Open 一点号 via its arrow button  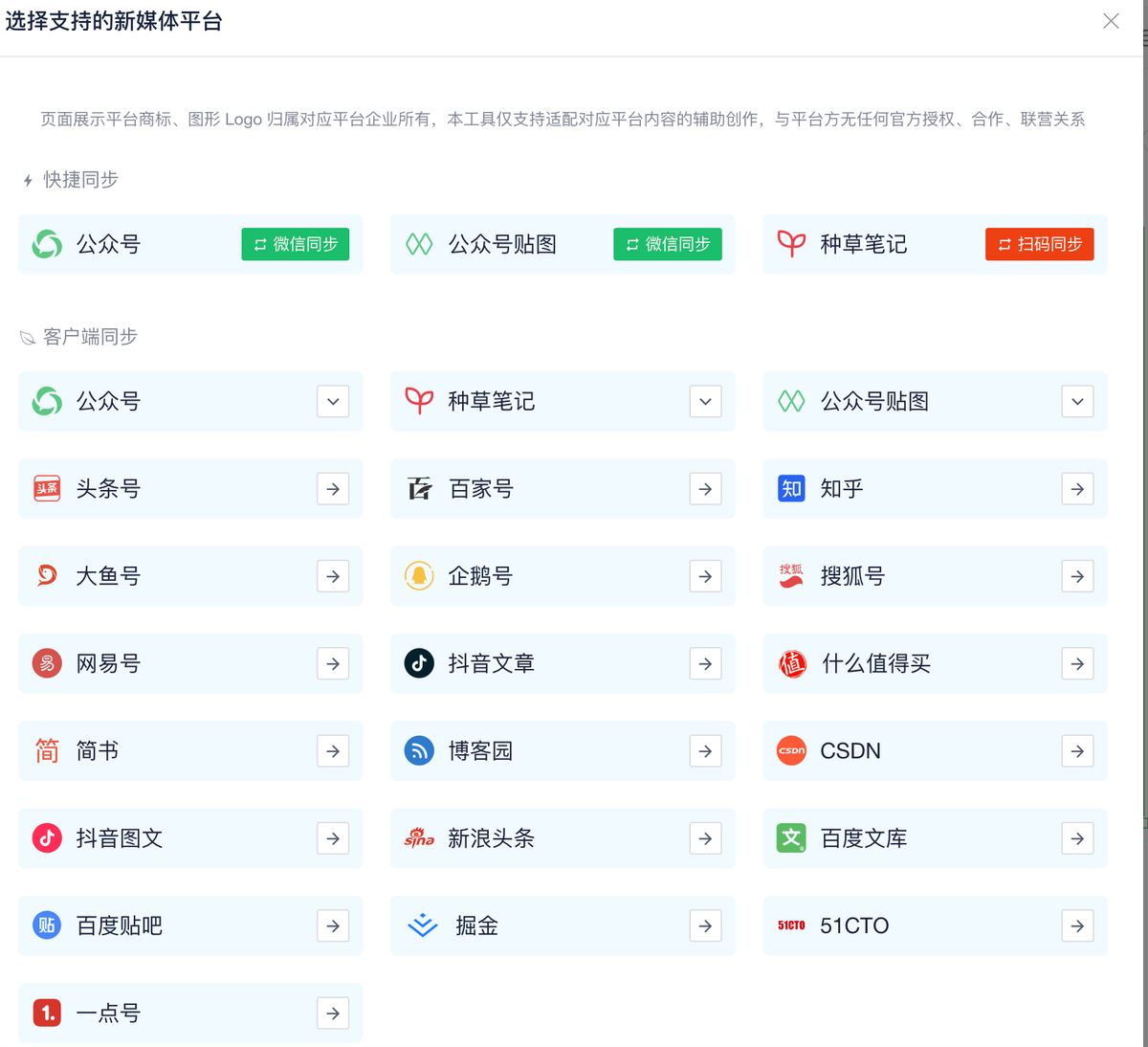tap(333, 1013)
